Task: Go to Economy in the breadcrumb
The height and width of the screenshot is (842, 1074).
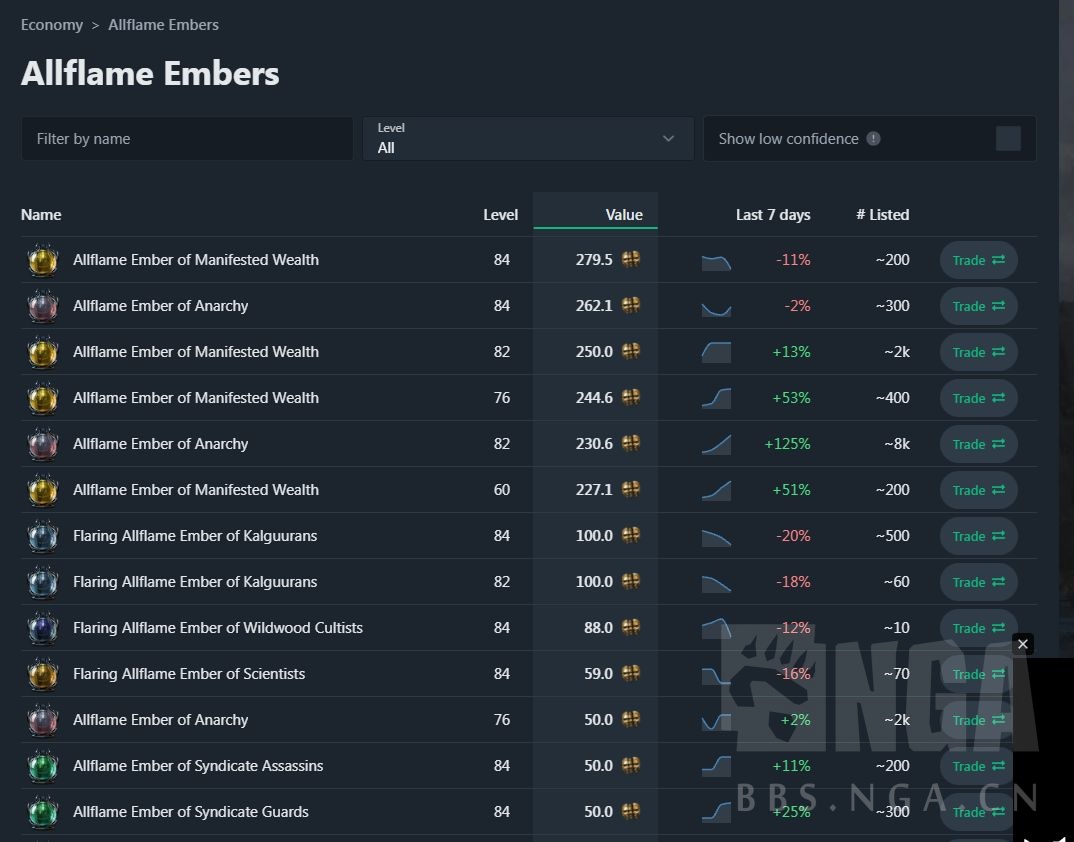Action: pyautogui.click(x=52, y=25)
